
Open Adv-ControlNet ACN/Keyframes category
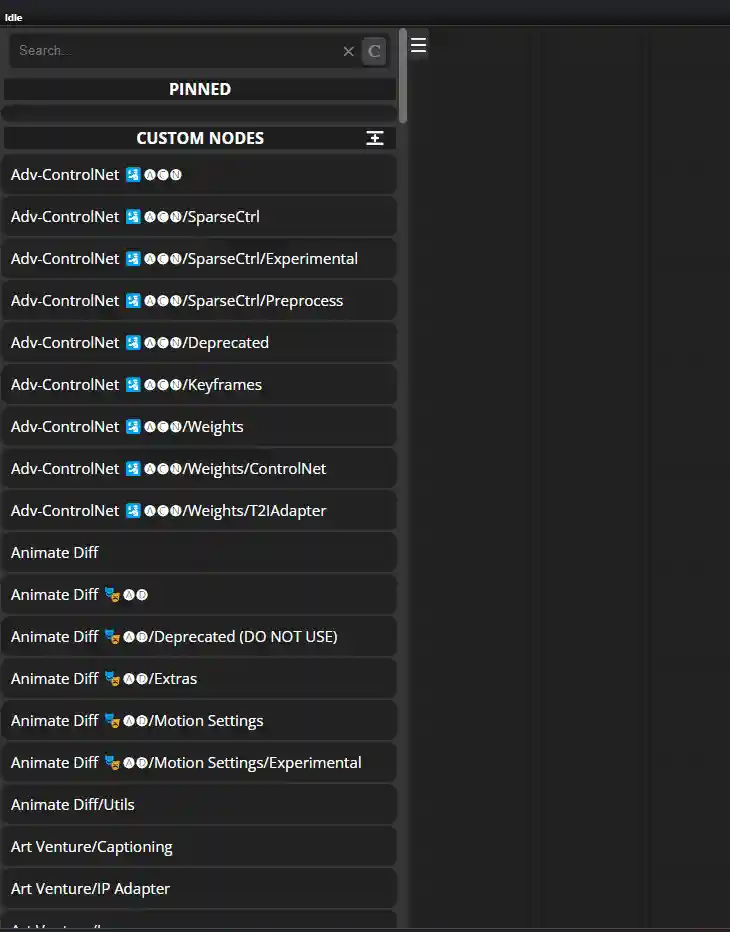(x=199, y=385)
